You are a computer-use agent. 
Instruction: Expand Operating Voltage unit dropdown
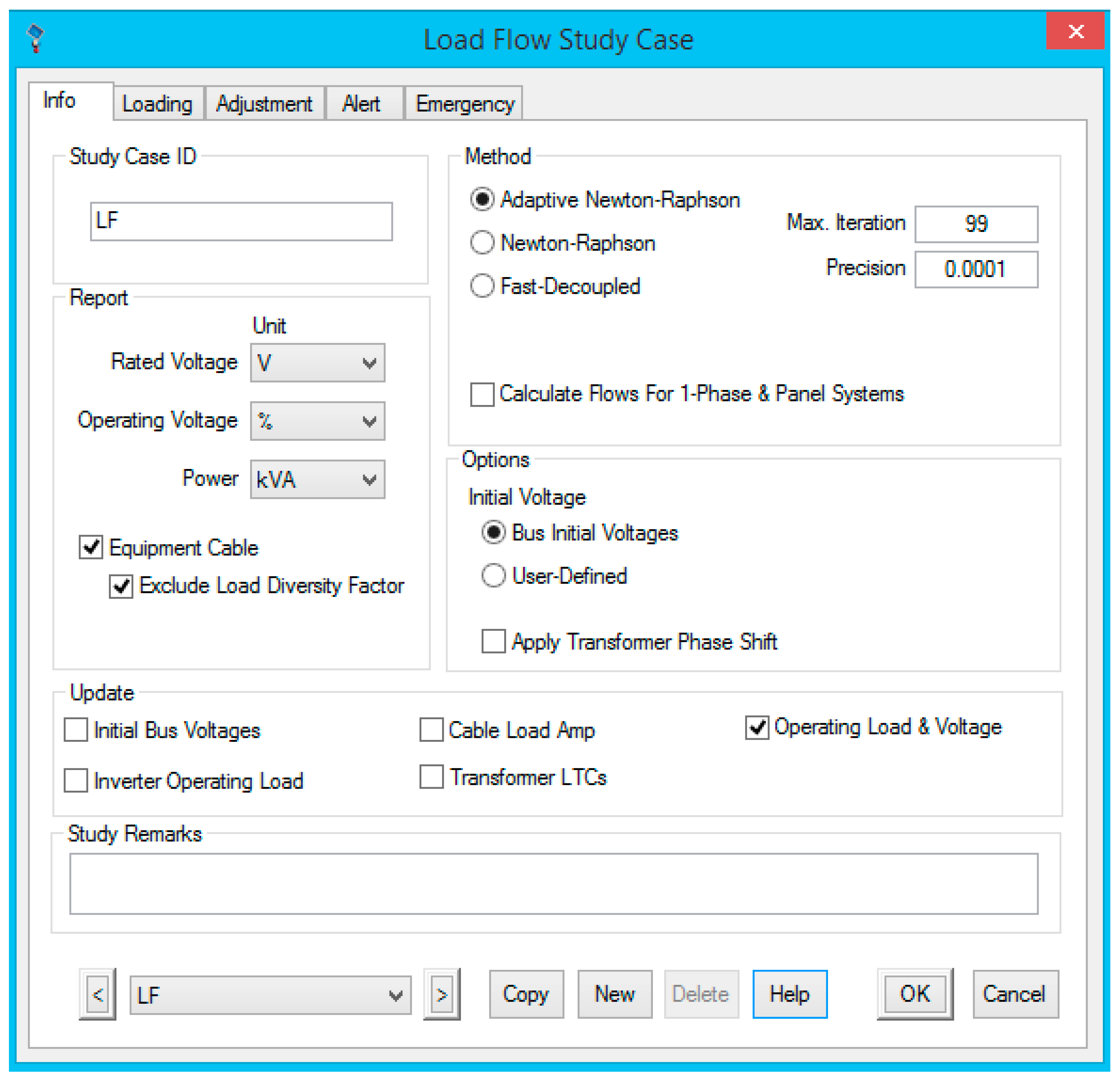pos(368,421)
